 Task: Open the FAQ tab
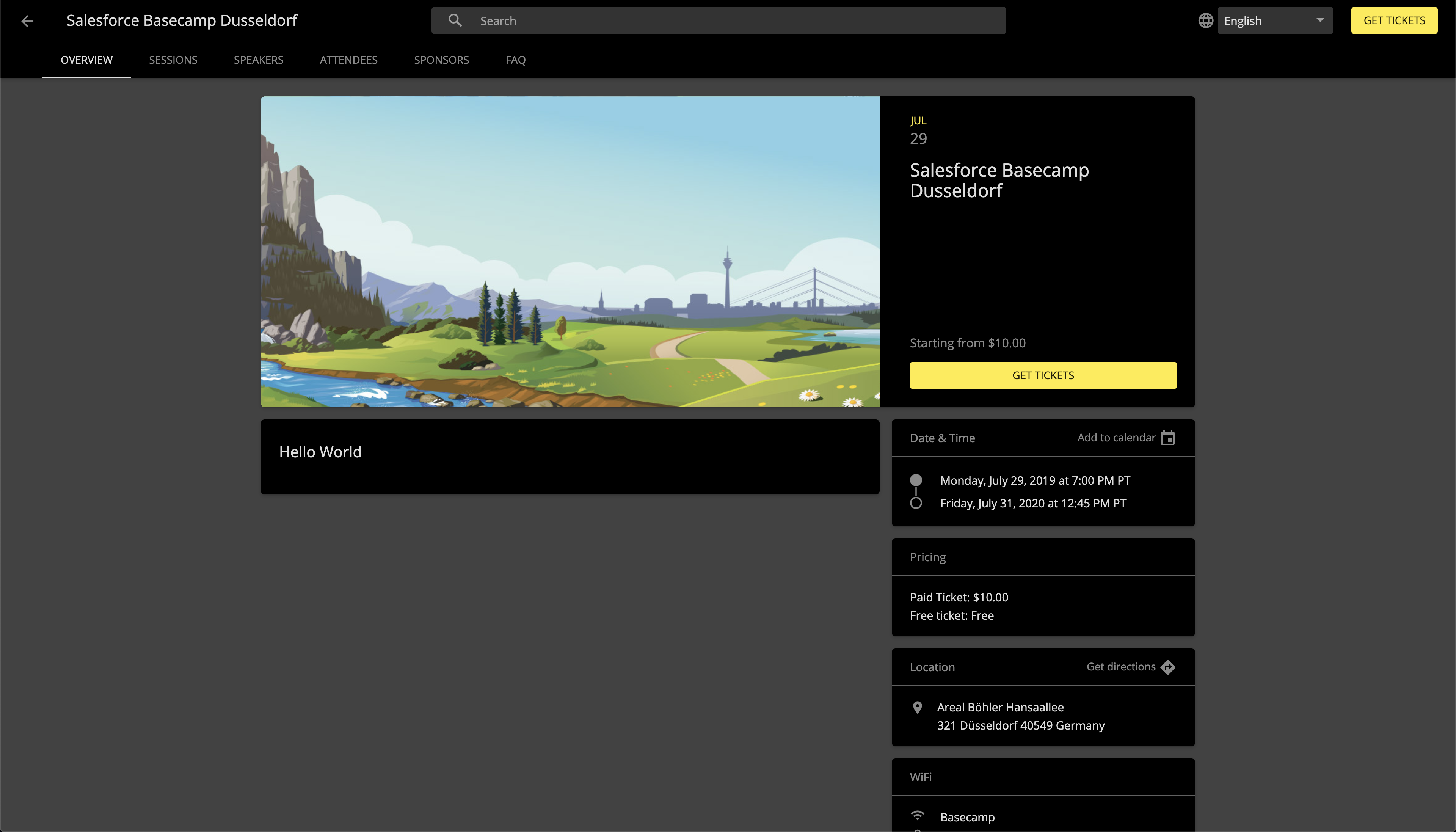[x=515, y=60]
